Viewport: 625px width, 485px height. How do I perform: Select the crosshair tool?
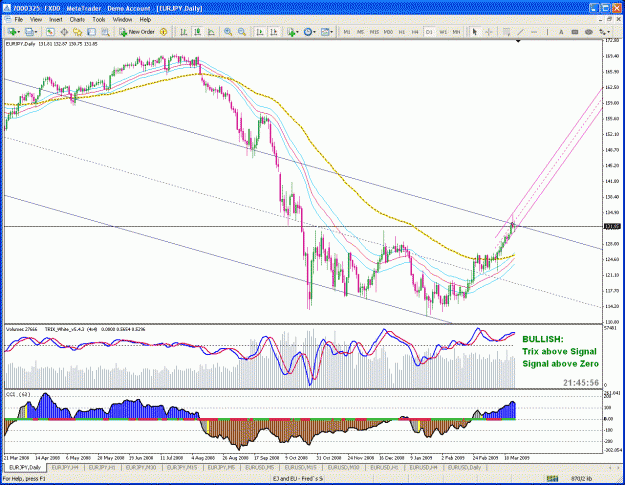click(x=489, y=32)
